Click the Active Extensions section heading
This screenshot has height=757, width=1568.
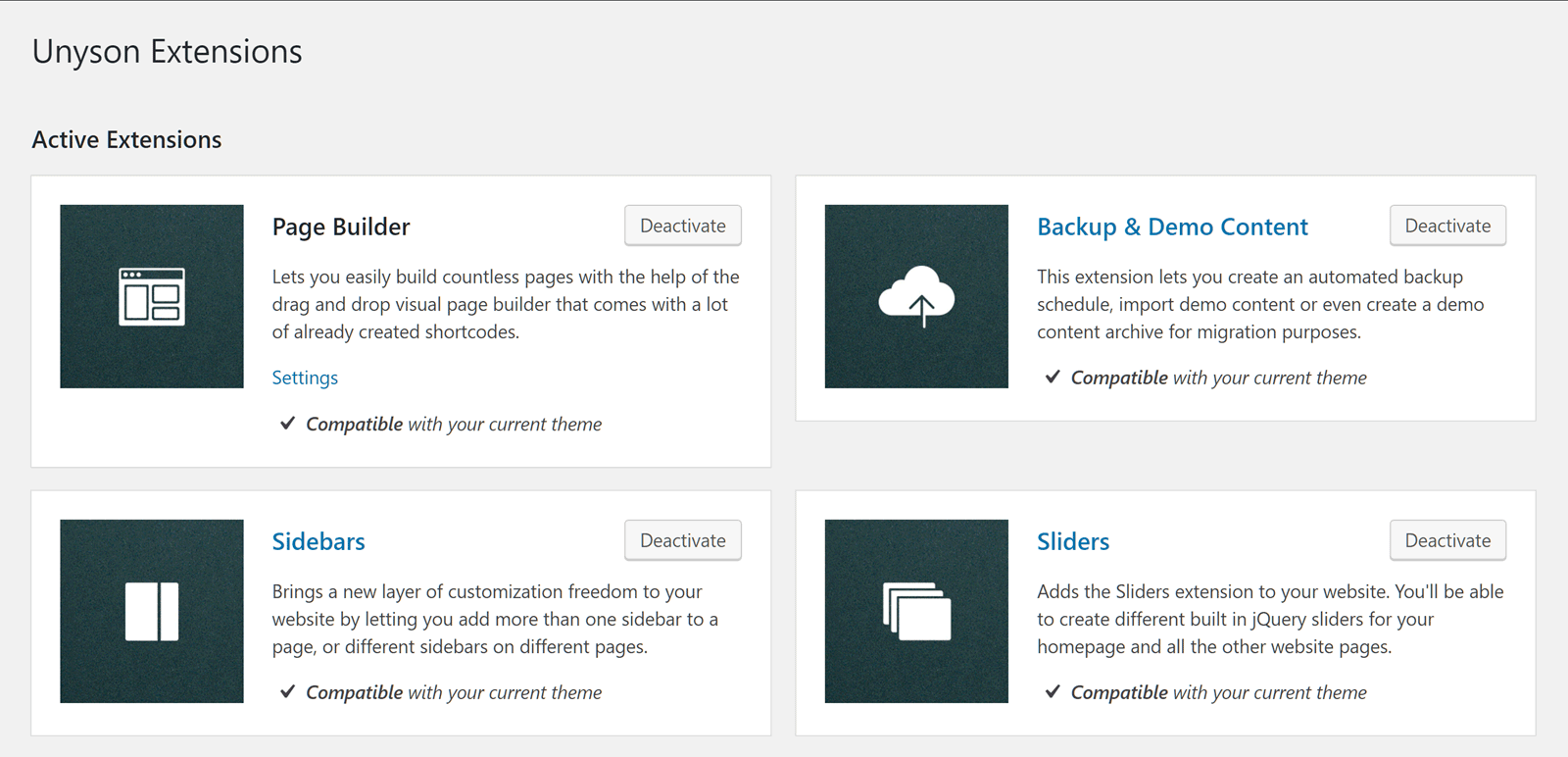tap(127, 140)
